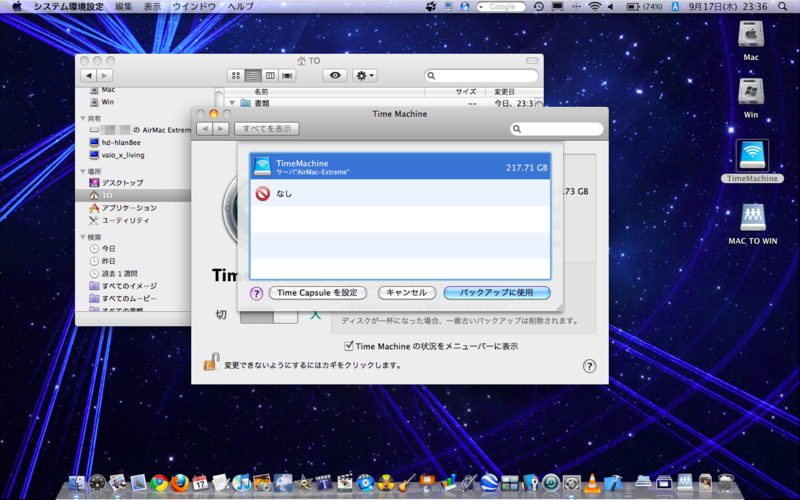Switch Finder to column view
This screenshot has height=500, width=800.
tap(270, 76)
